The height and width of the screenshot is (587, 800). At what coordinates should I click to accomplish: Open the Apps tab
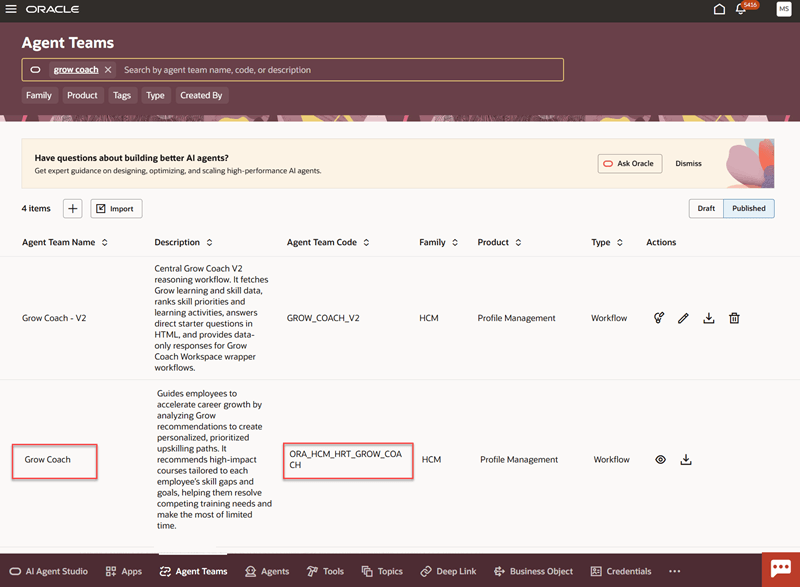pyautogui.click(x=123, y=571)
